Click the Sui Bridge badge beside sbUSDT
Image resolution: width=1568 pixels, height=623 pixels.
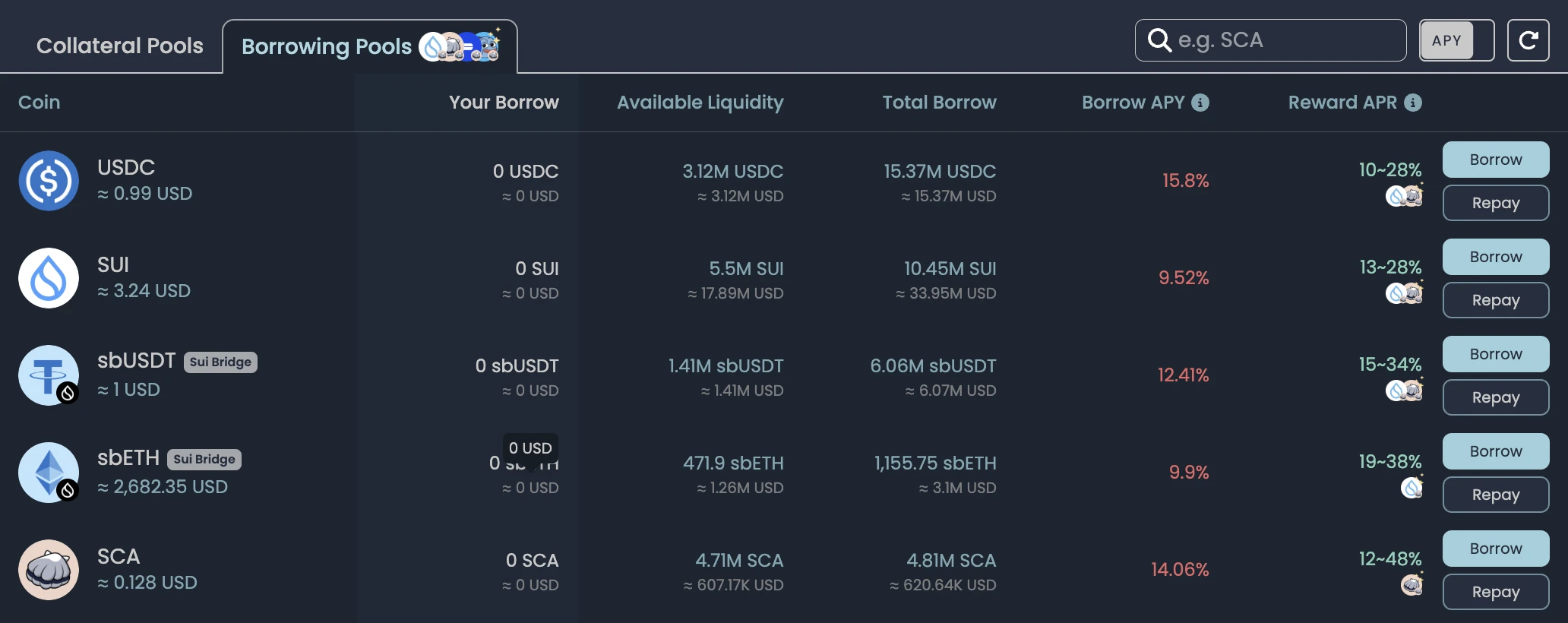pyautogui.click(x=220, y=362)
